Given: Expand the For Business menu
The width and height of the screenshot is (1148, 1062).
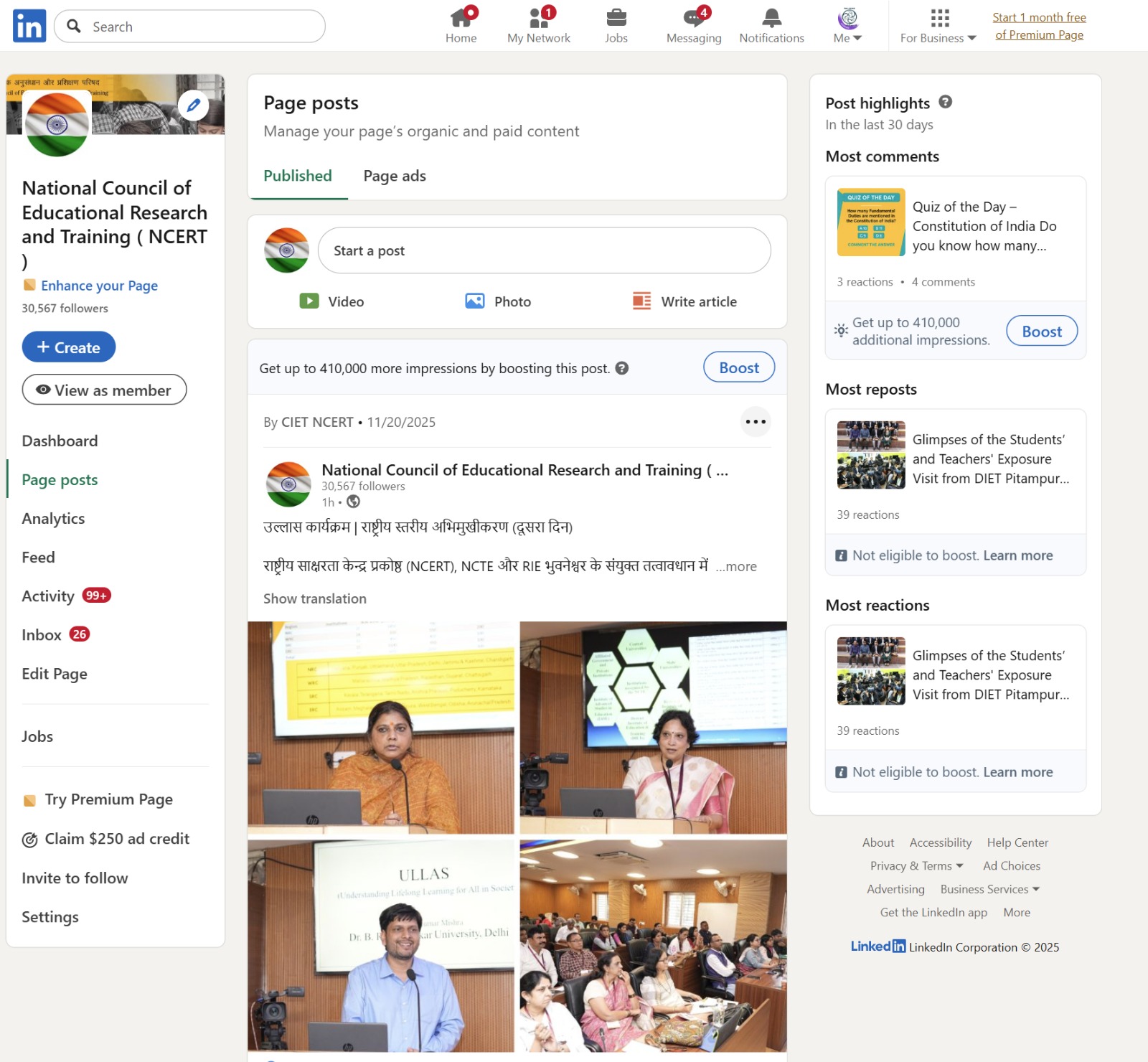Looking at the screenshot, I should [938, 26].
